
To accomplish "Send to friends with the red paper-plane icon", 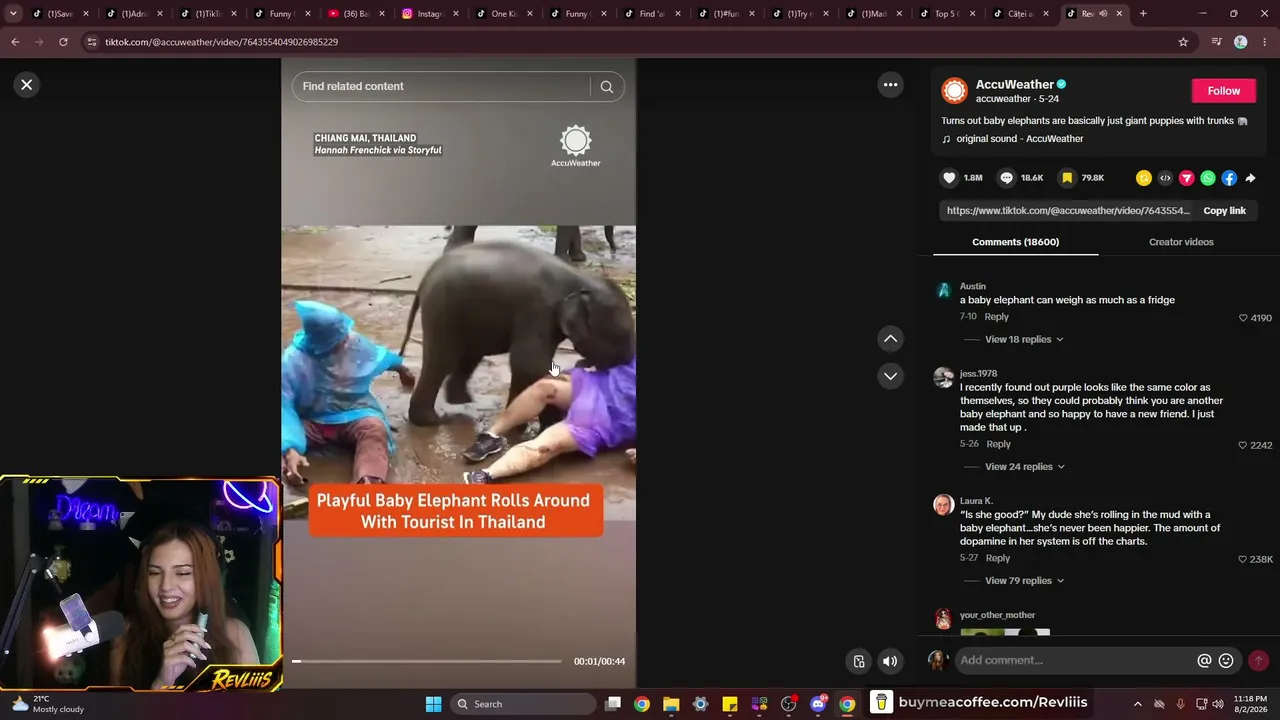I will click(x=1187, y=178).
